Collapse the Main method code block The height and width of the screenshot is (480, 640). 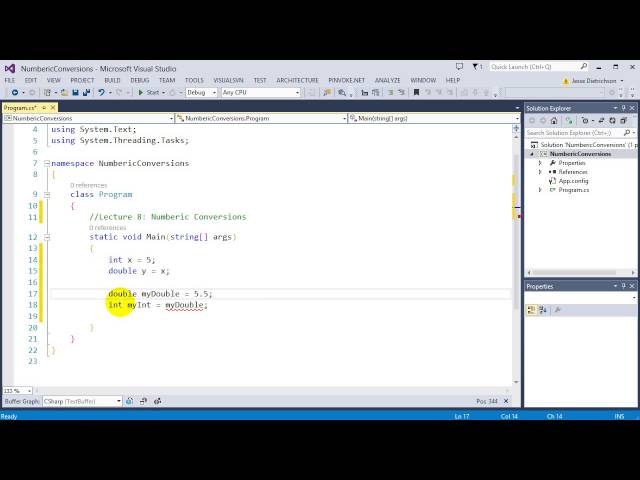(47, 237)
